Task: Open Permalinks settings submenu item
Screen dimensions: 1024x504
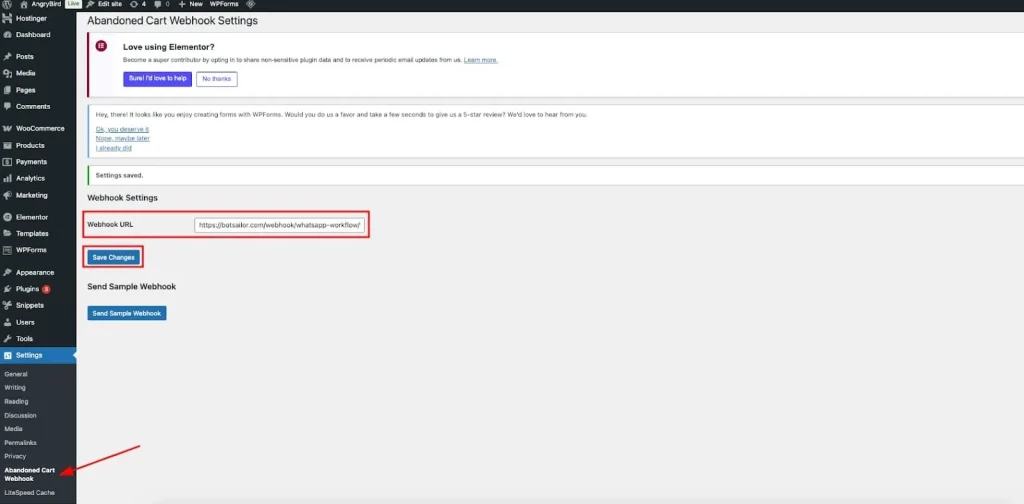Action: click(20, 443)
